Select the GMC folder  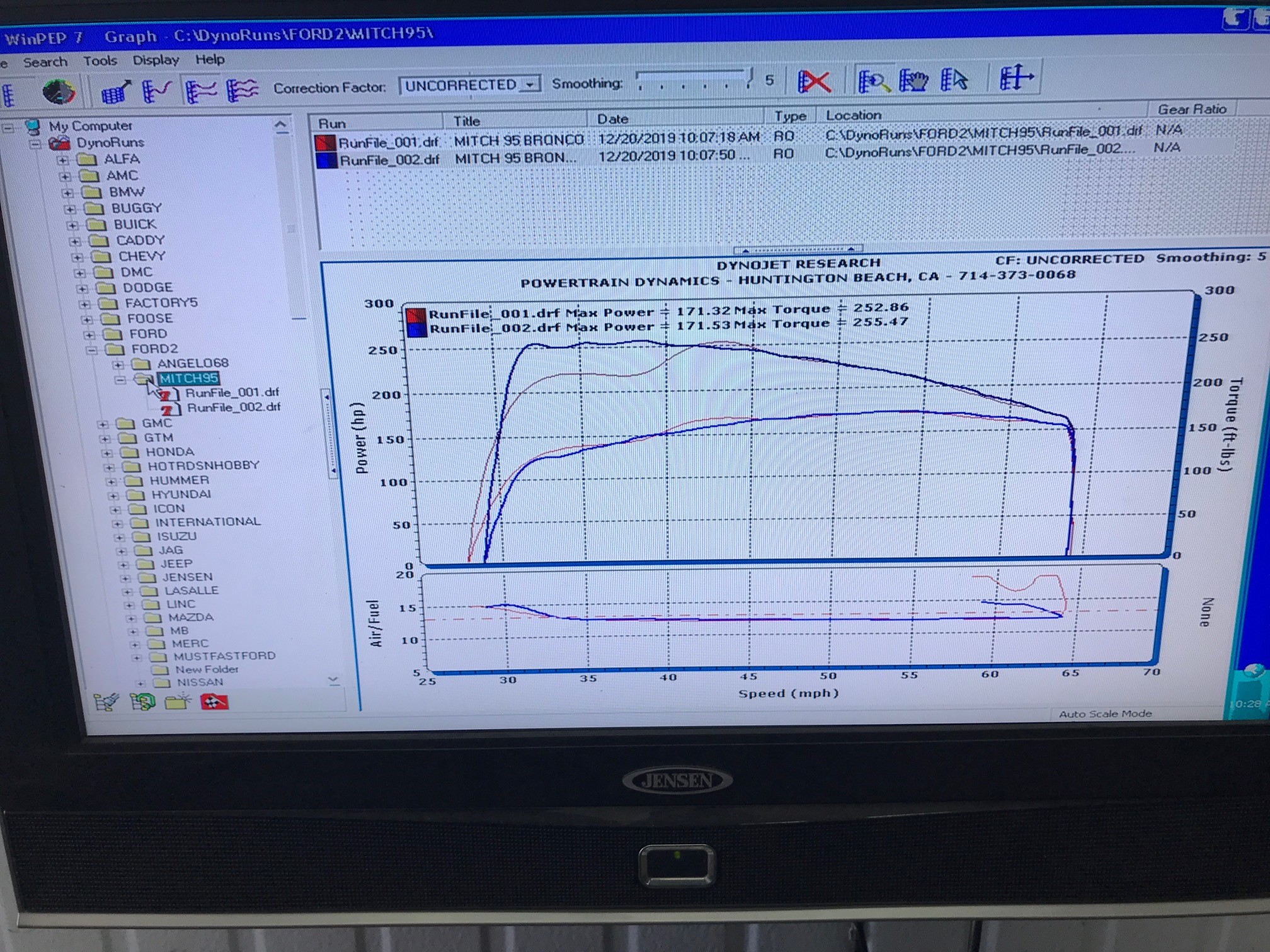tap(157, 423)
